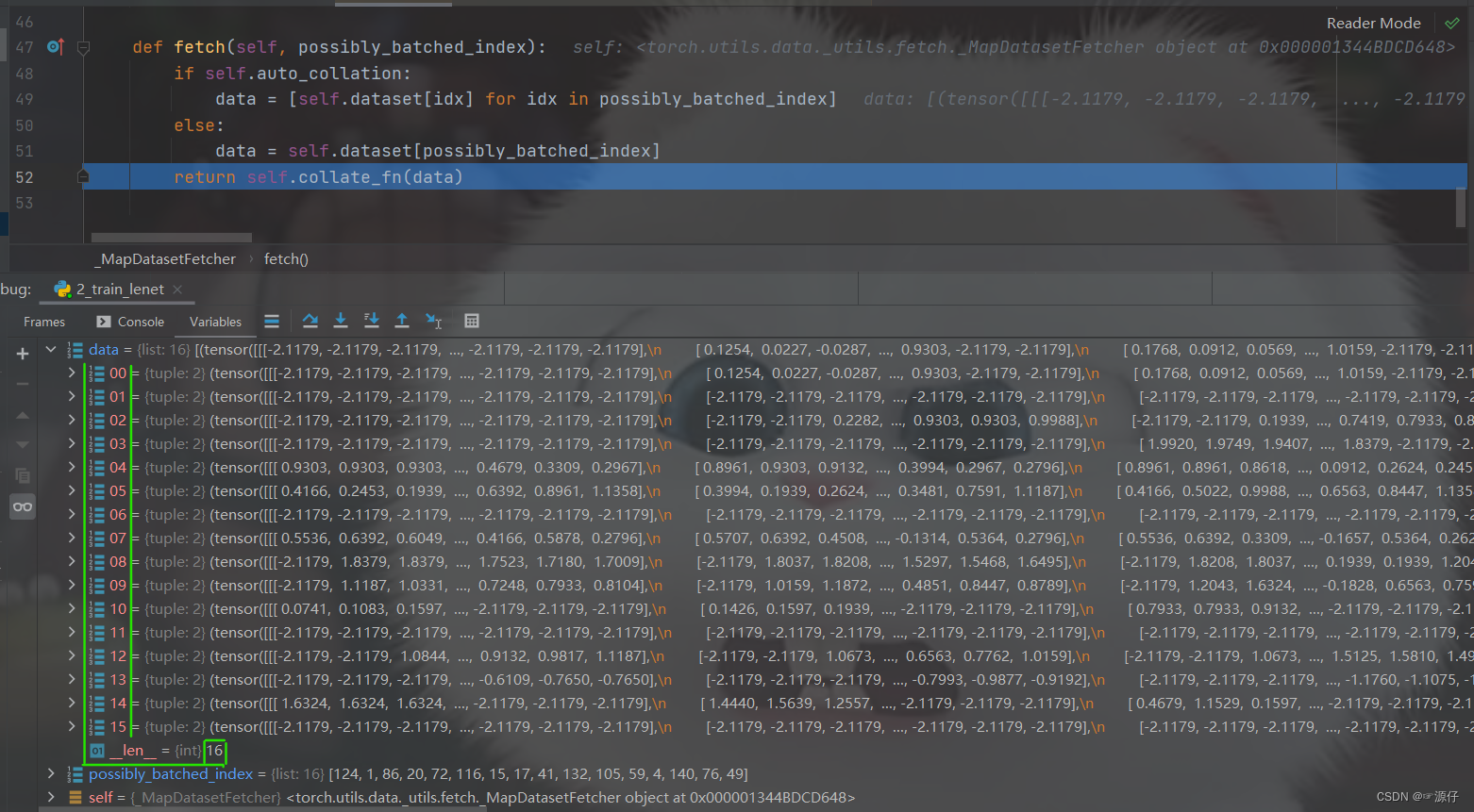This screenshot has width=1474, height=812.
Task: Select the __len__ int 16 row
Action: pos(756,751)
